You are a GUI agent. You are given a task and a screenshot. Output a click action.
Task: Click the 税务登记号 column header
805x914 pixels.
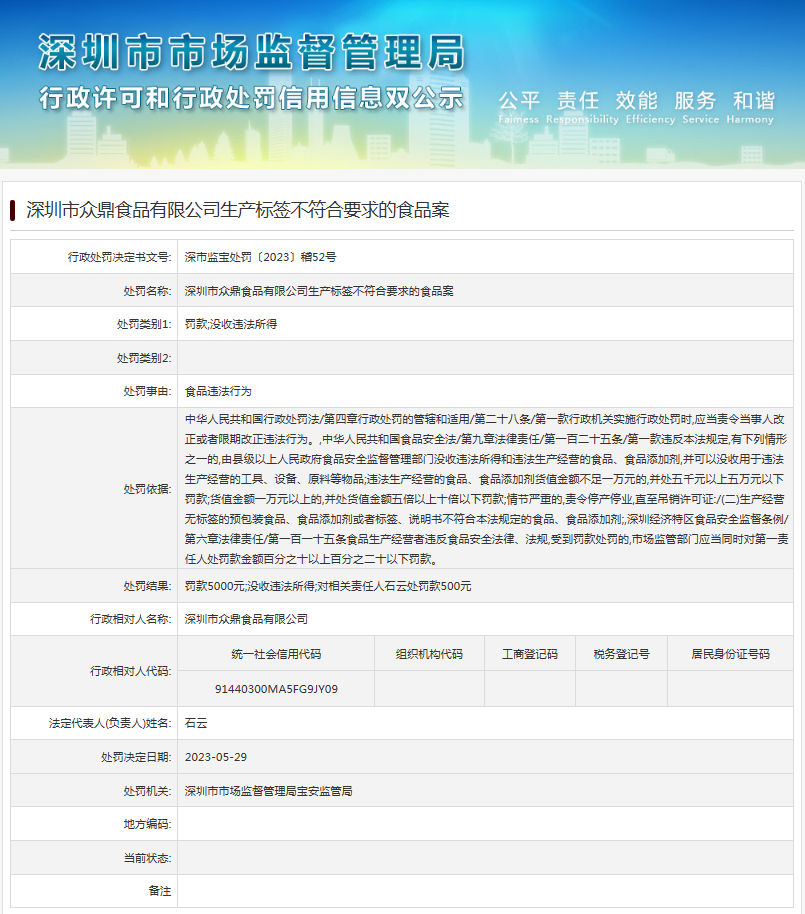point(621,654)
